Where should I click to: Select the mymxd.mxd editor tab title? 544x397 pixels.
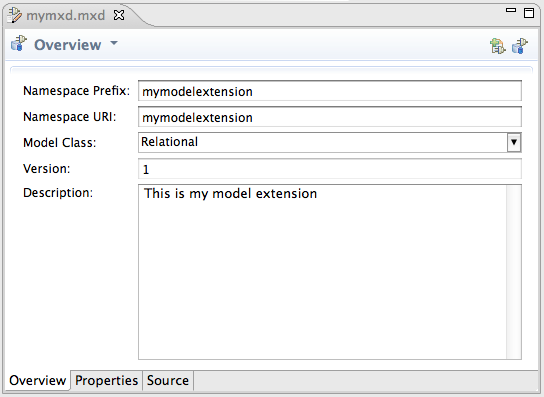click(66, 15)
